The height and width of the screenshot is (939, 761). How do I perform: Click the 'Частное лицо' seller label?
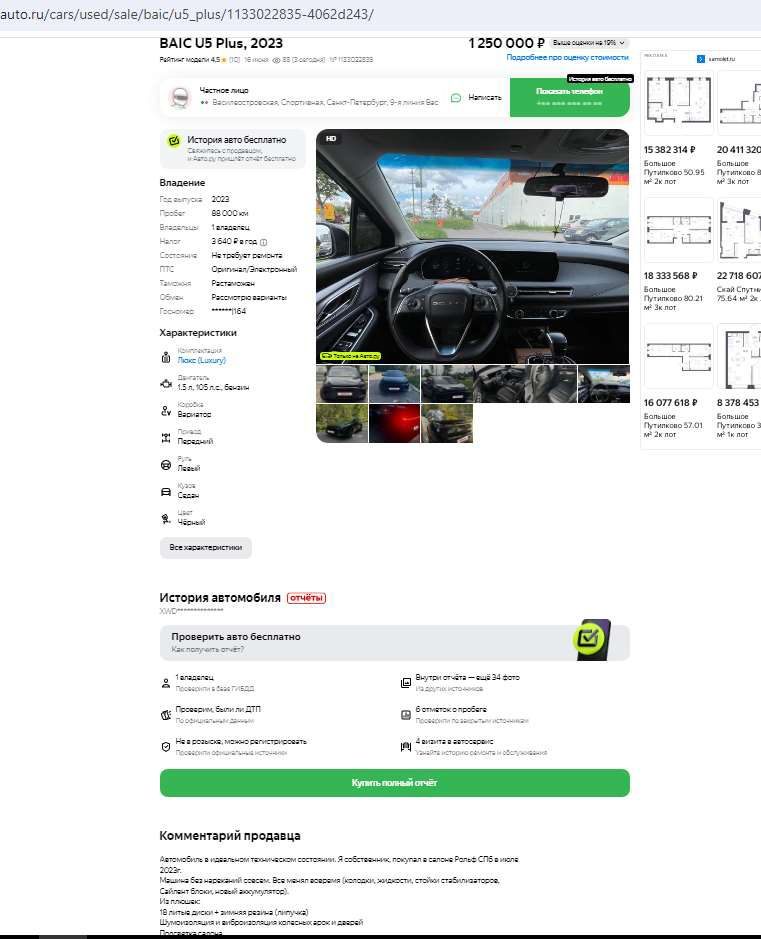224,90
